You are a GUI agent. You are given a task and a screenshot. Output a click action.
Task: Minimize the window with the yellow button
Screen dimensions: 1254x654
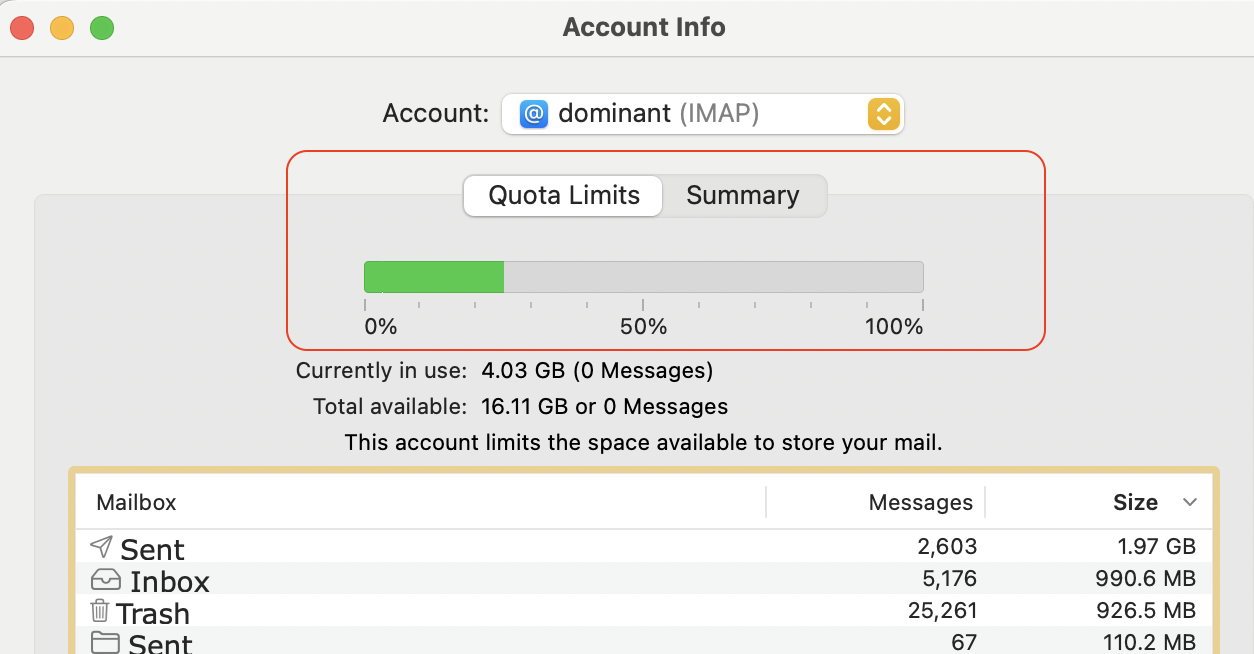click(62, 28)
